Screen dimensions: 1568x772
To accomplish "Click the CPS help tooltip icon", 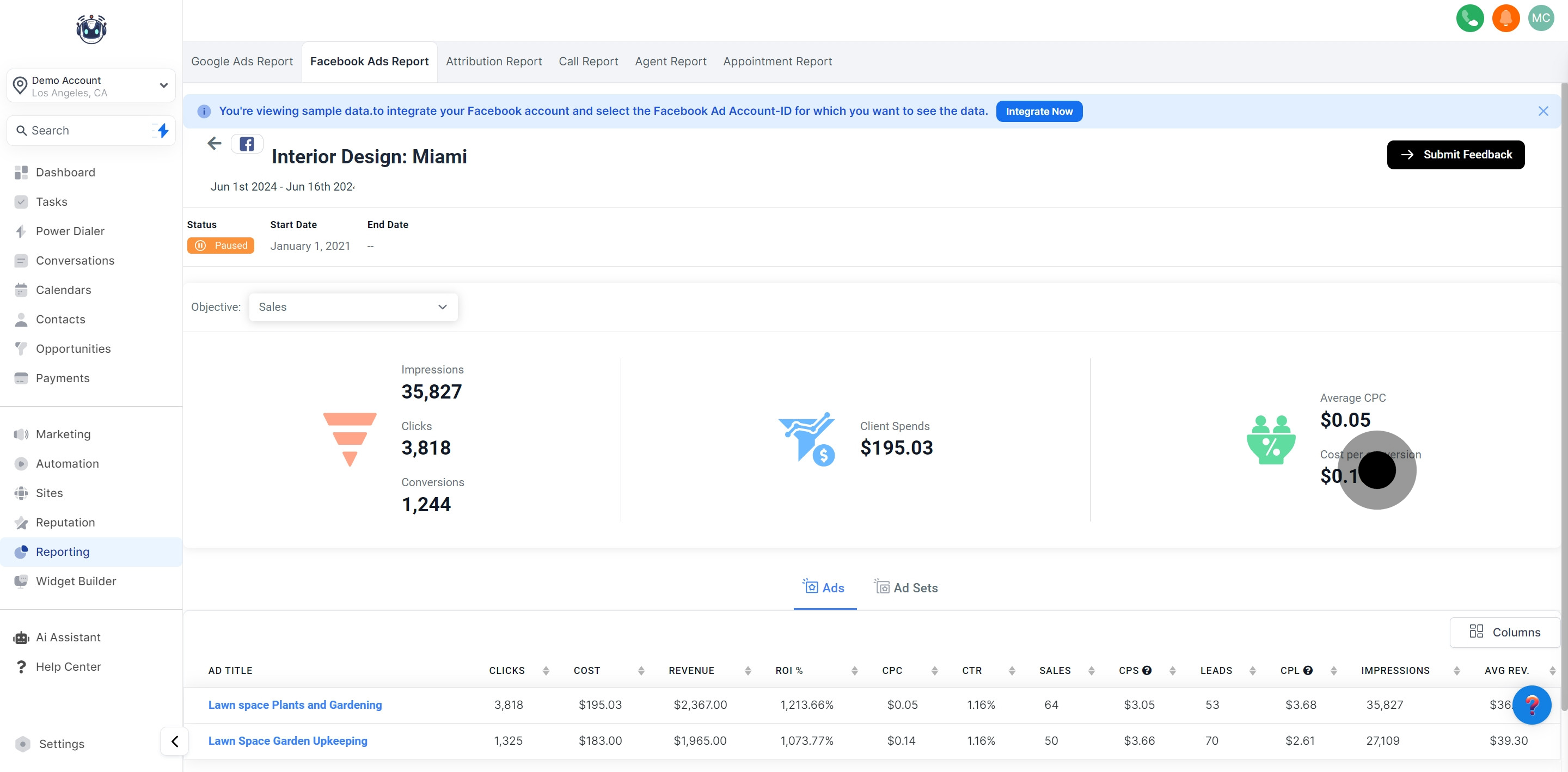I will [x=1147, y=670].
